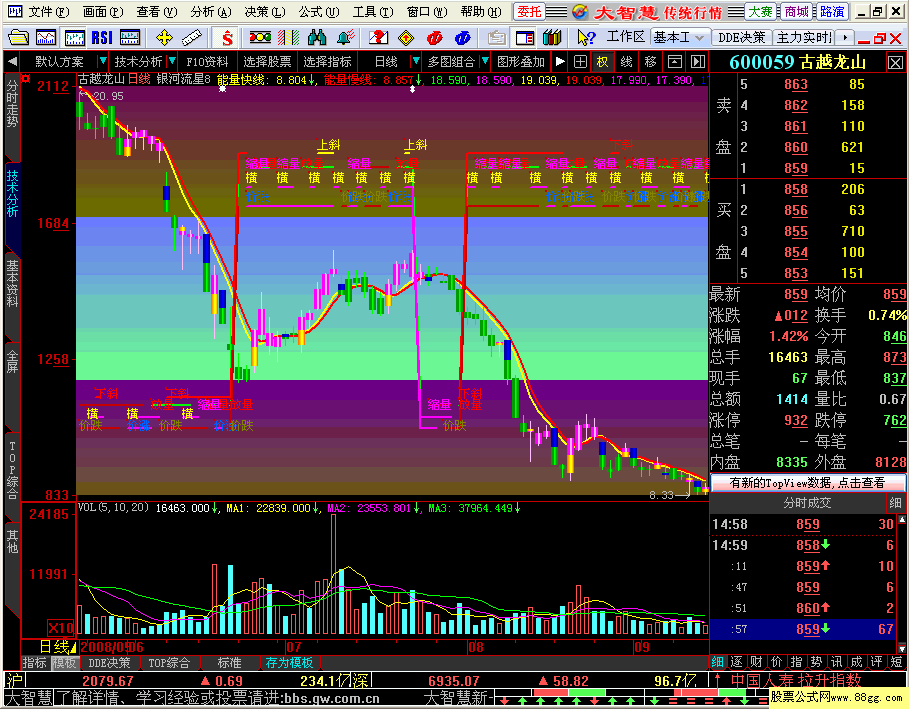Select the ruler measurement tool
Image resolution: width=909 pixels, height=709 pixels.
(192, 38)
